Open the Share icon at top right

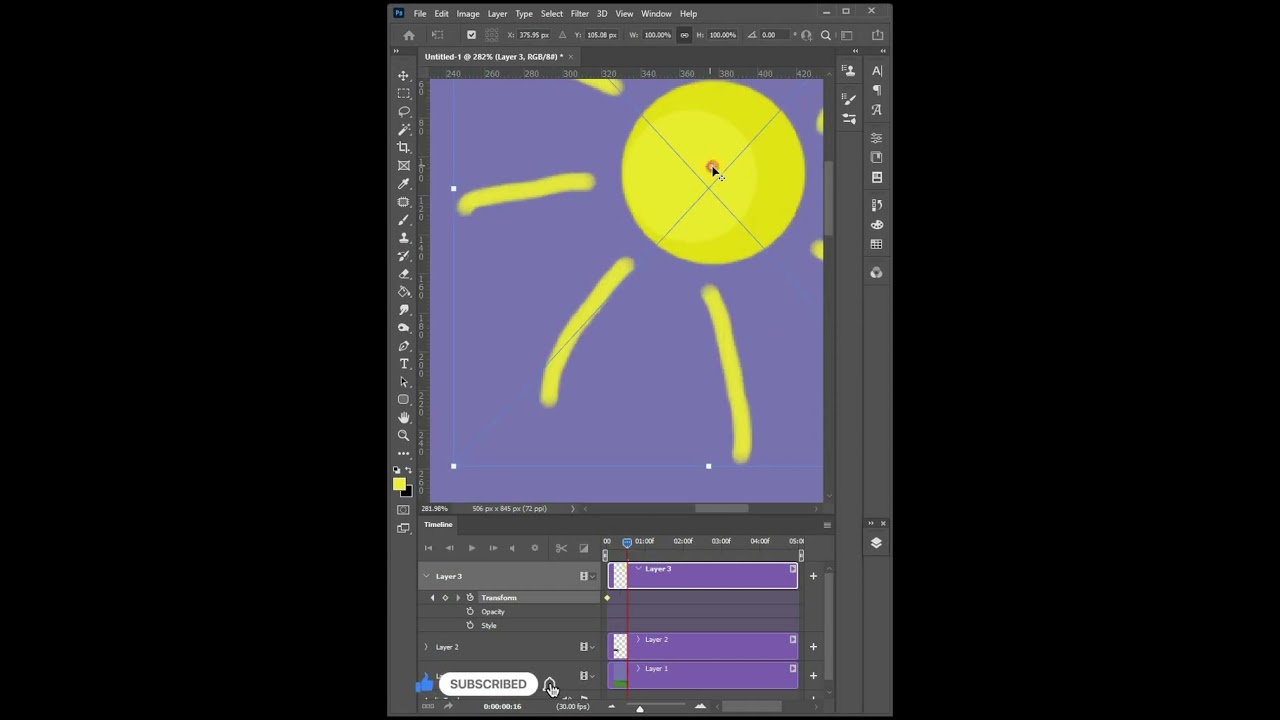point(877,35)
